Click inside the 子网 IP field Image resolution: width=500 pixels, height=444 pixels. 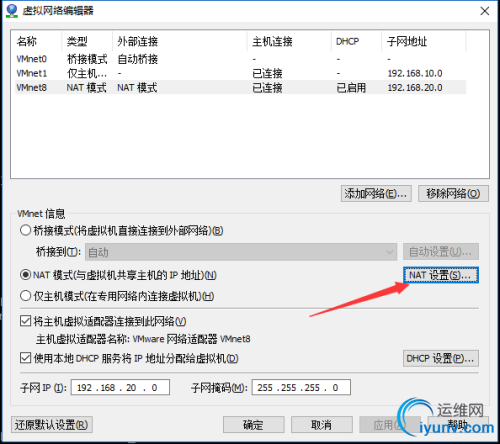120,387
